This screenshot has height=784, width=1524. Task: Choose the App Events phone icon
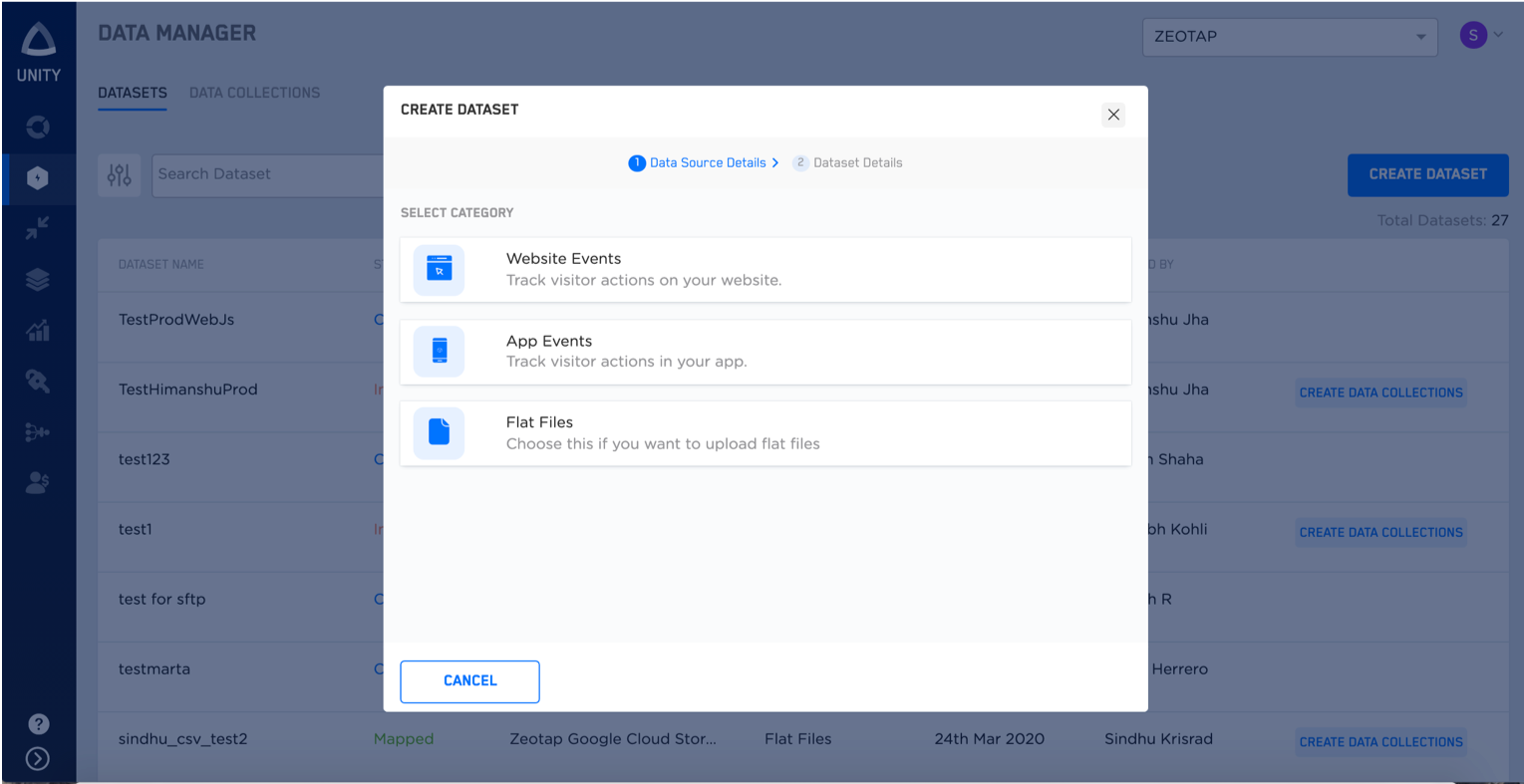point(440,351)
